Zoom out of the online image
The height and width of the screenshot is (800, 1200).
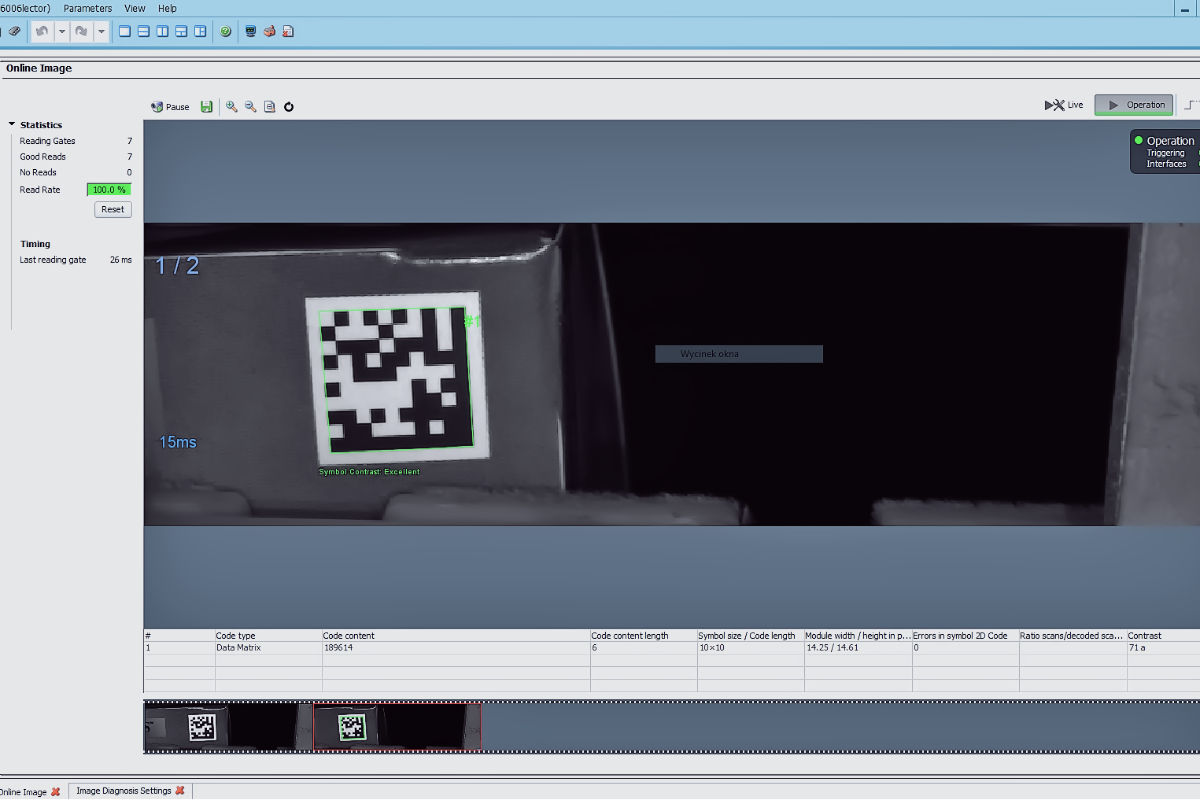(x=251, y=107)
